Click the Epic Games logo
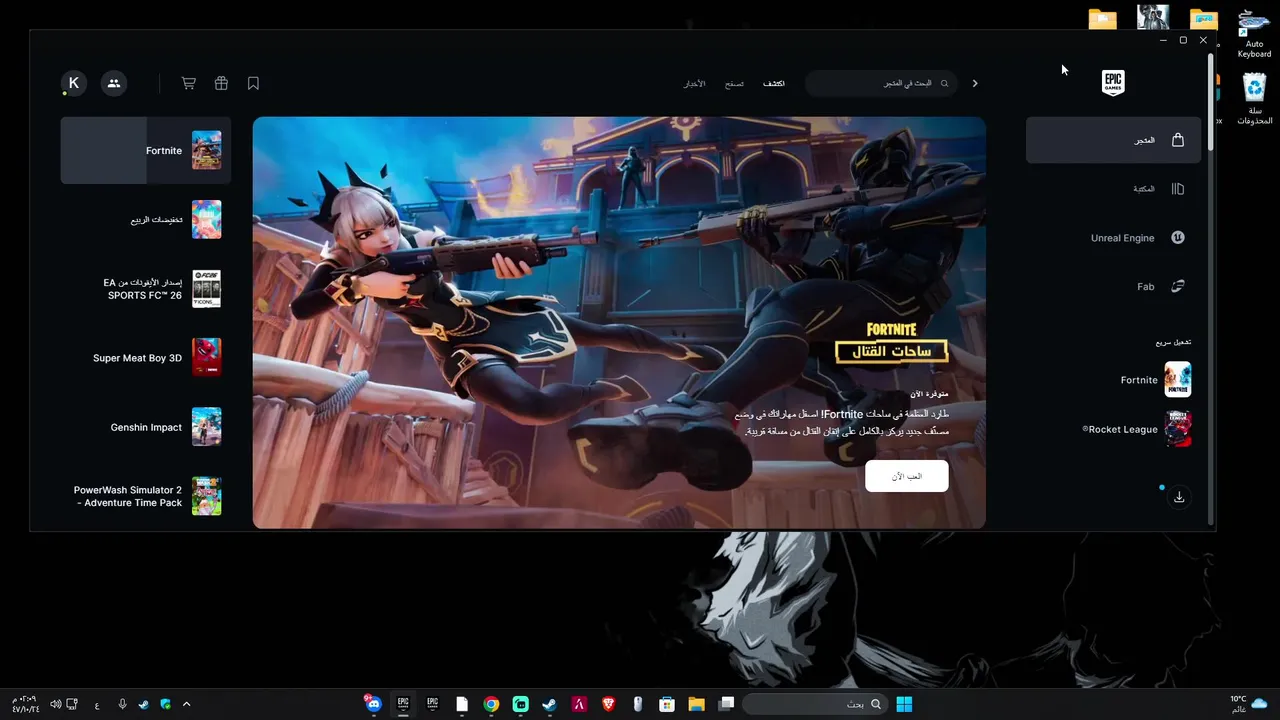The height and width of the screenshot is (720, 1280). point(1113,83)
